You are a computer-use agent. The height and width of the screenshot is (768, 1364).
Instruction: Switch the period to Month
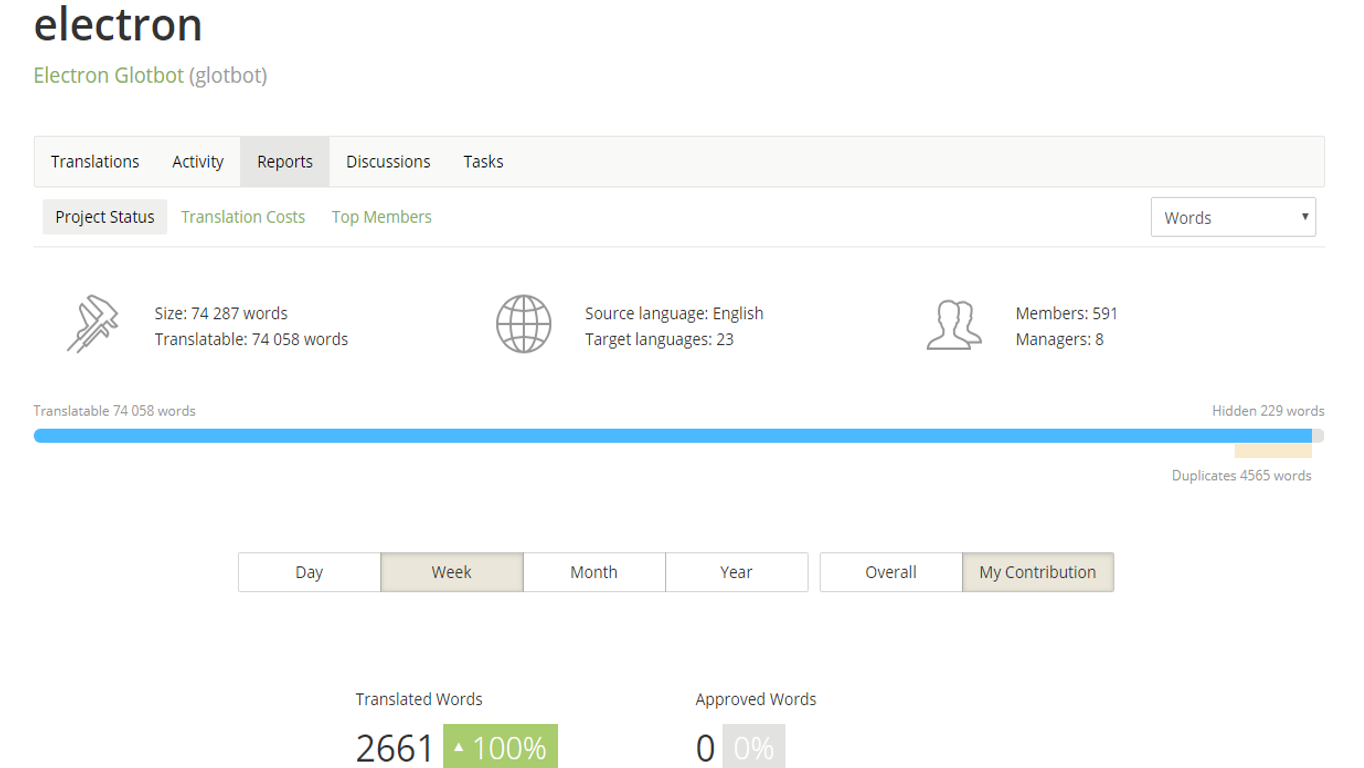[594, 572]
